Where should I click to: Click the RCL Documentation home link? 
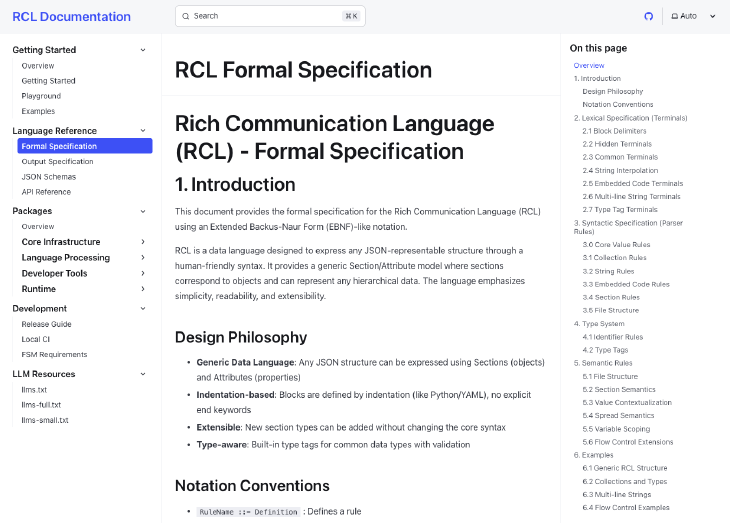[x=71, y=17]
